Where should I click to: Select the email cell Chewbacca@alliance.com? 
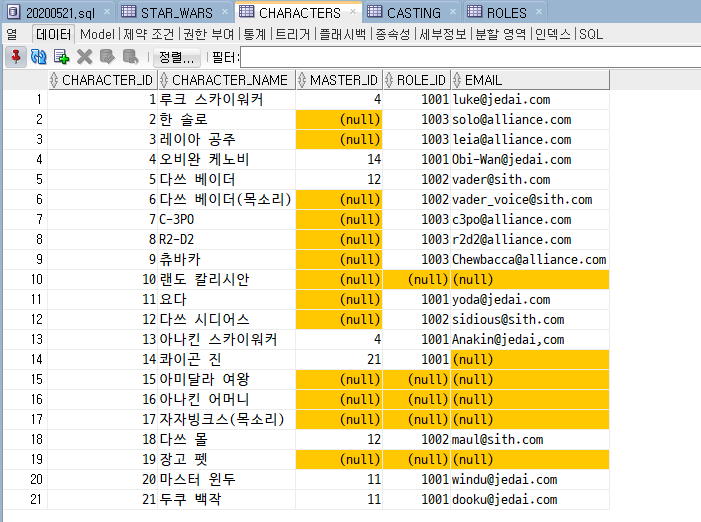529,259
